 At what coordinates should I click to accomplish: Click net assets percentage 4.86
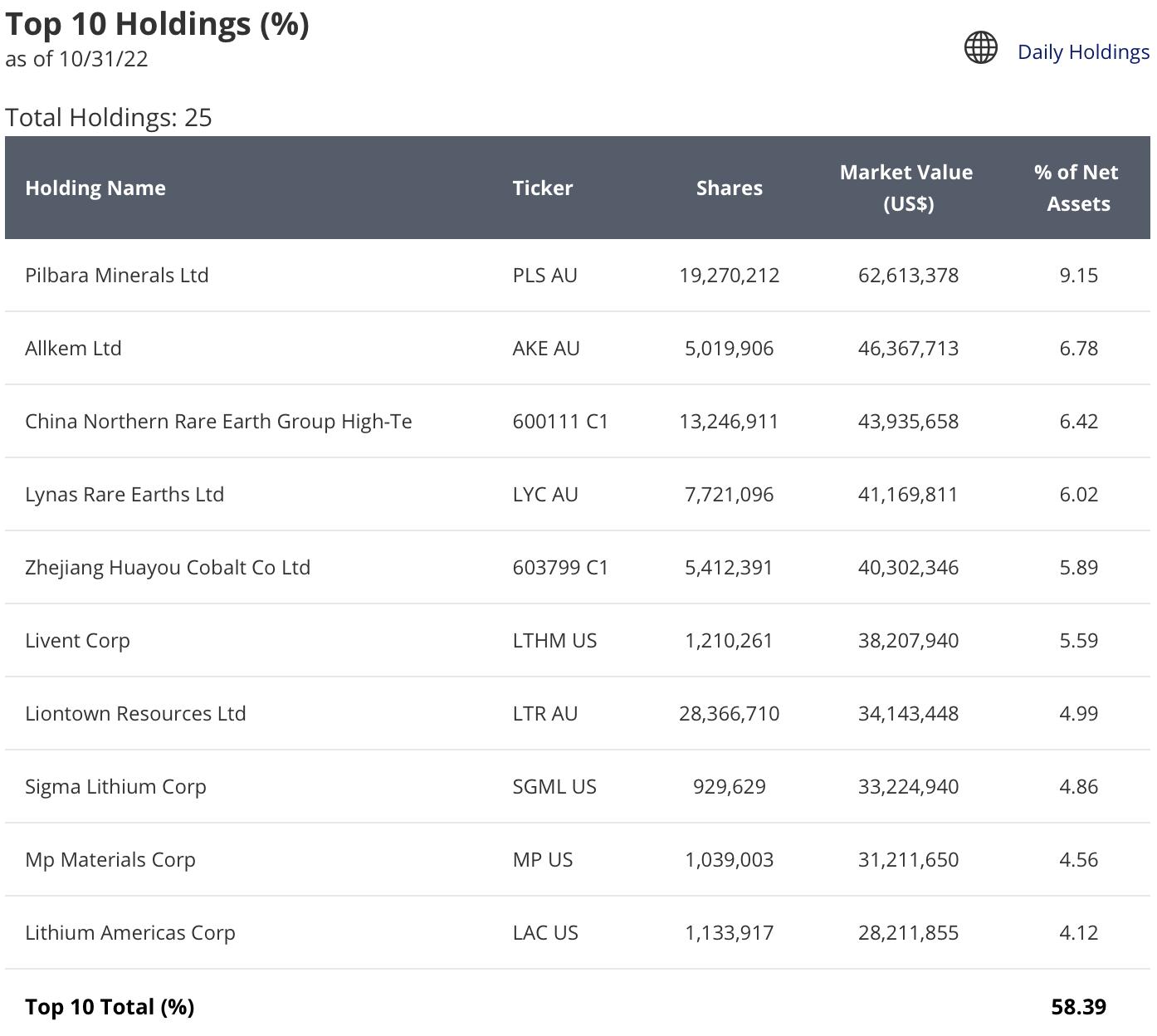[1078, 786]
